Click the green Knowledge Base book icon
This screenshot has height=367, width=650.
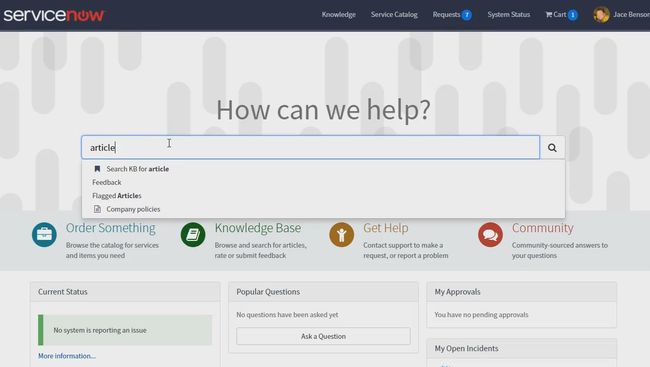[x=193, y=235]
